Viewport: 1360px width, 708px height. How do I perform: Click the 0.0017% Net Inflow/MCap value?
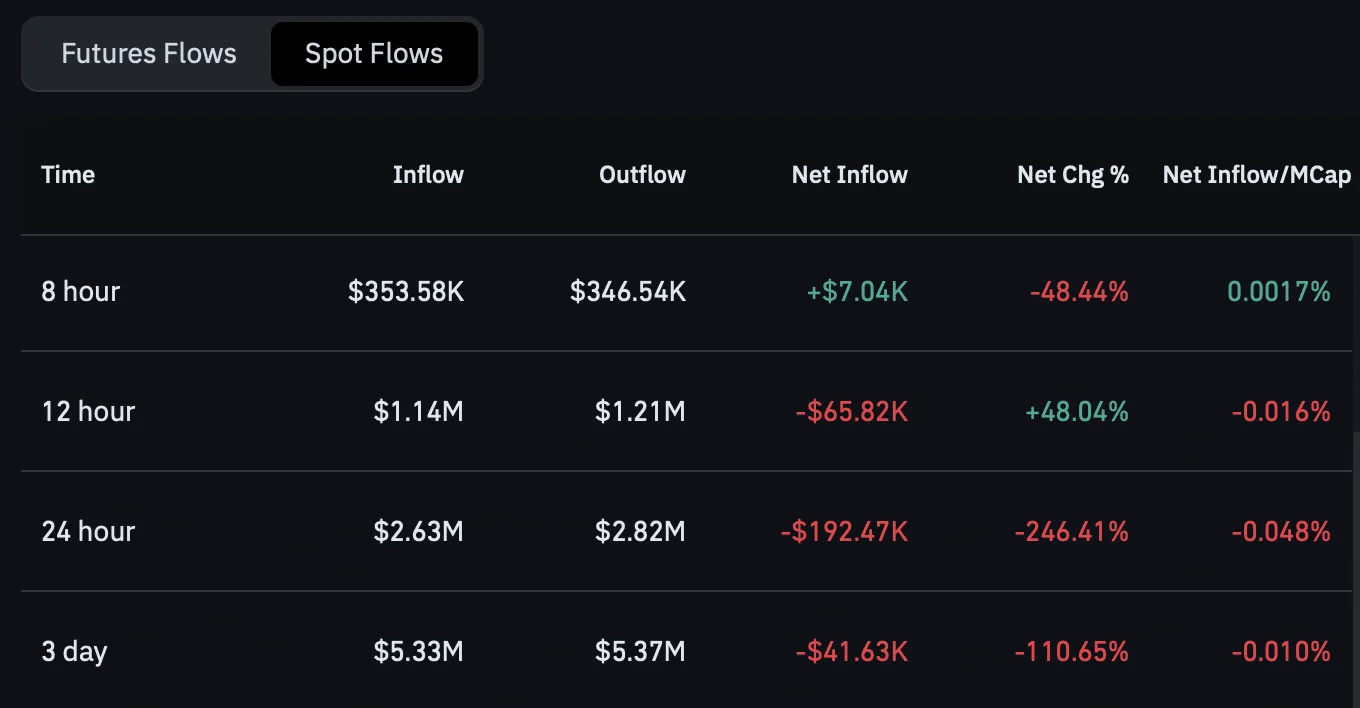1279,292
